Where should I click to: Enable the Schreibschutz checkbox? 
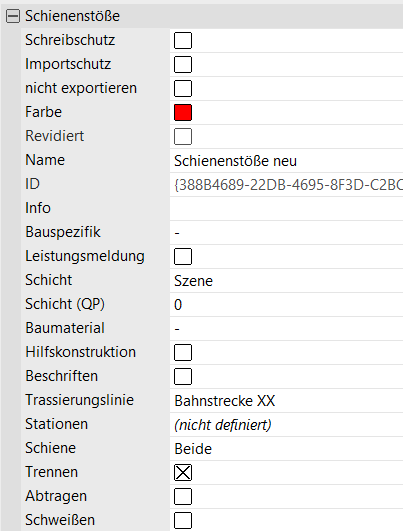pyautogui.click(x=183, y=40)
